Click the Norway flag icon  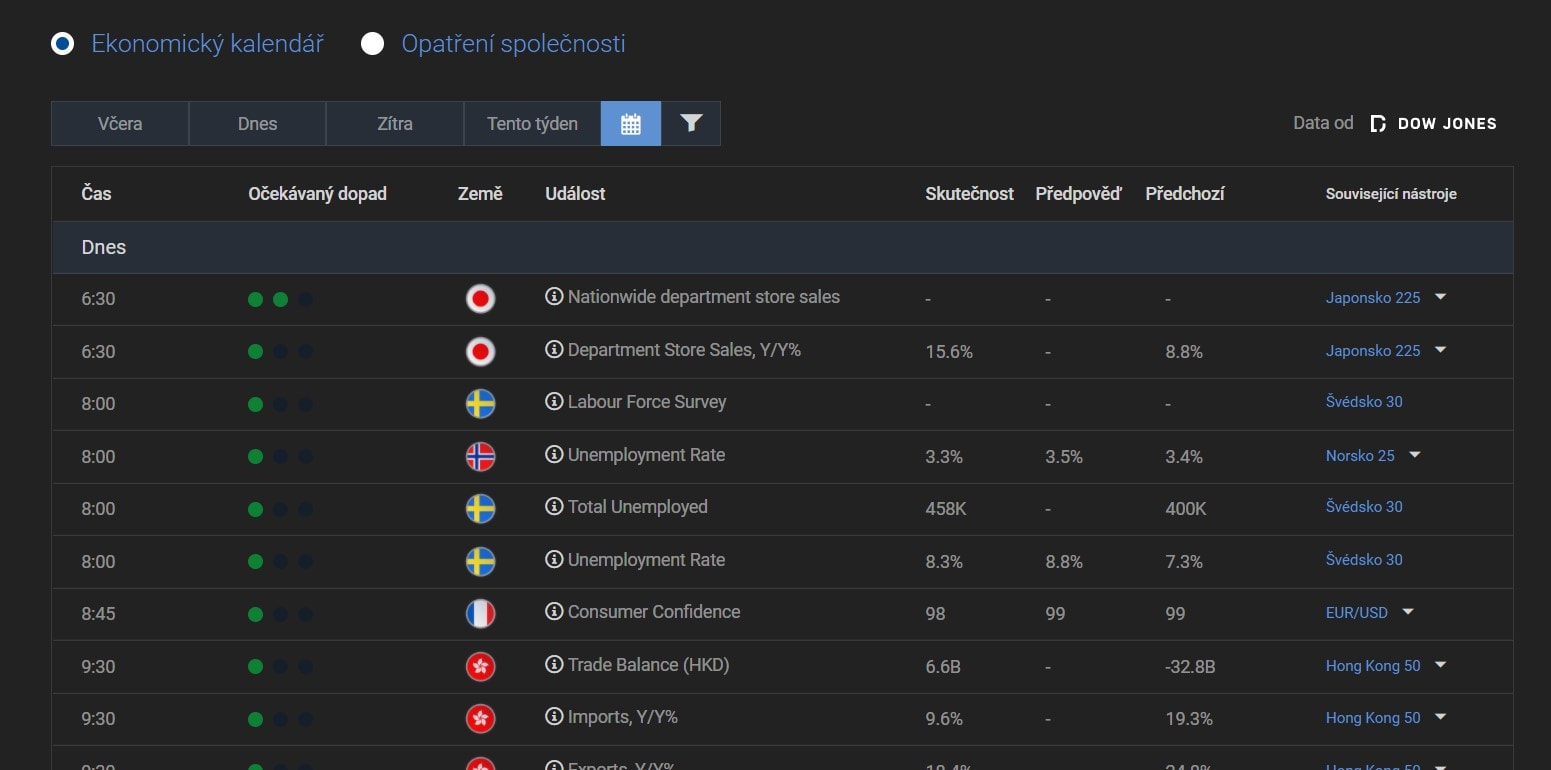(480, 456)
